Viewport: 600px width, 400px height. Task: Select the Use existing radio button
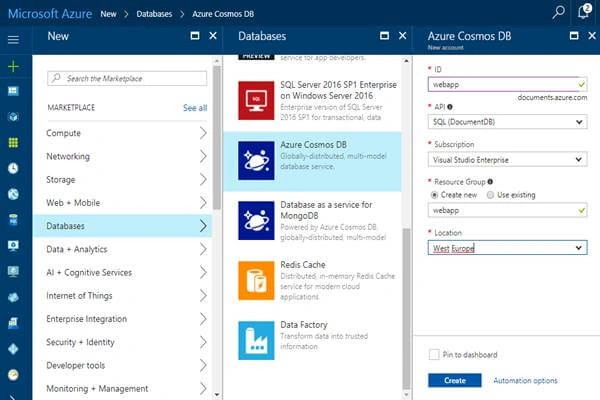(x=490, y=195)
